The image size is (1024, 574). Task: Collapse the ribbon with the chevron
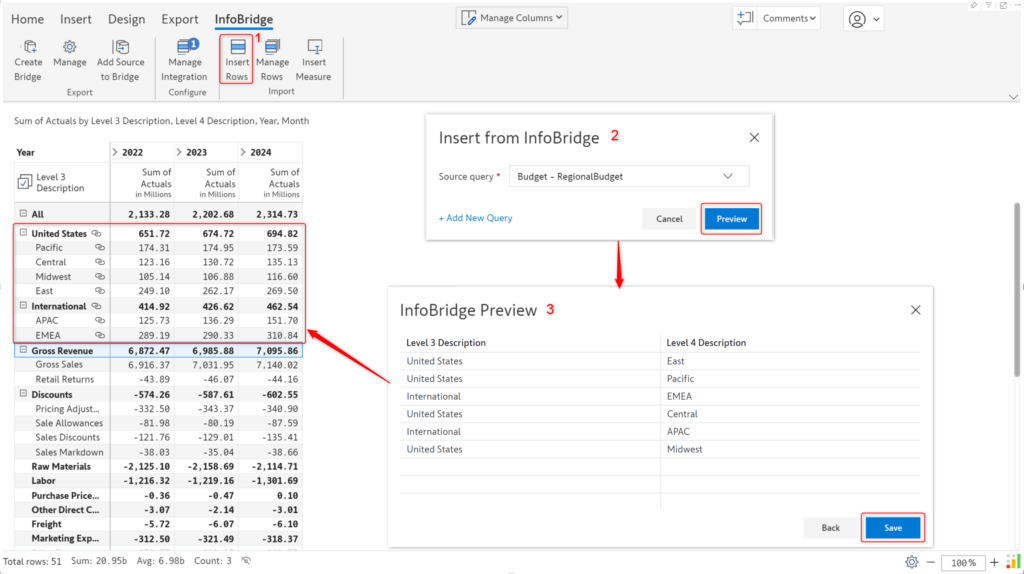tap(1013, 97)
